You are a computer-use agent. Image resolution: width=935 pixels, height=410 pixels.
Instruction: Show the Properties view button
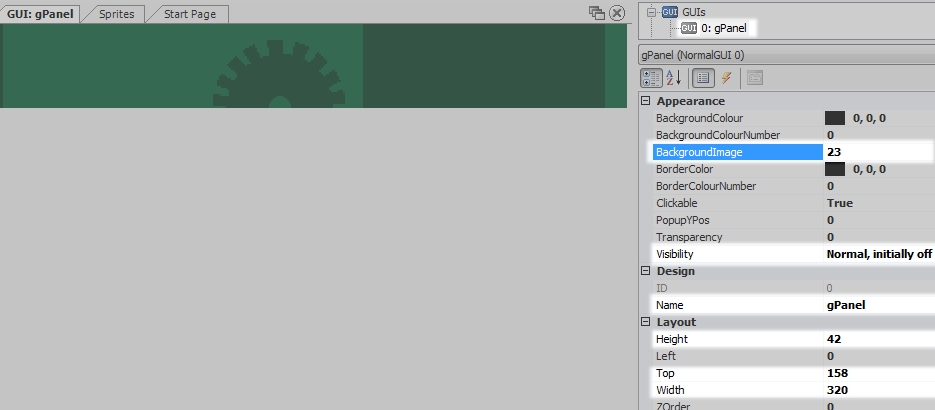(702, 78)
